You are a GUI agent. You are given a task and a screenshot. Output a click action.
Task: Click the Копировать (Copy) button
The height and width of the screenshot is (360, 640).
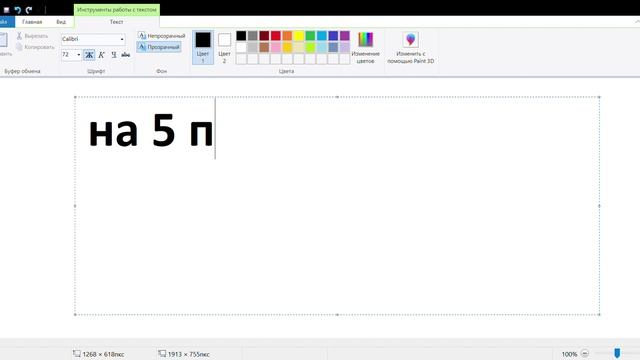click(x=35, y=47)
